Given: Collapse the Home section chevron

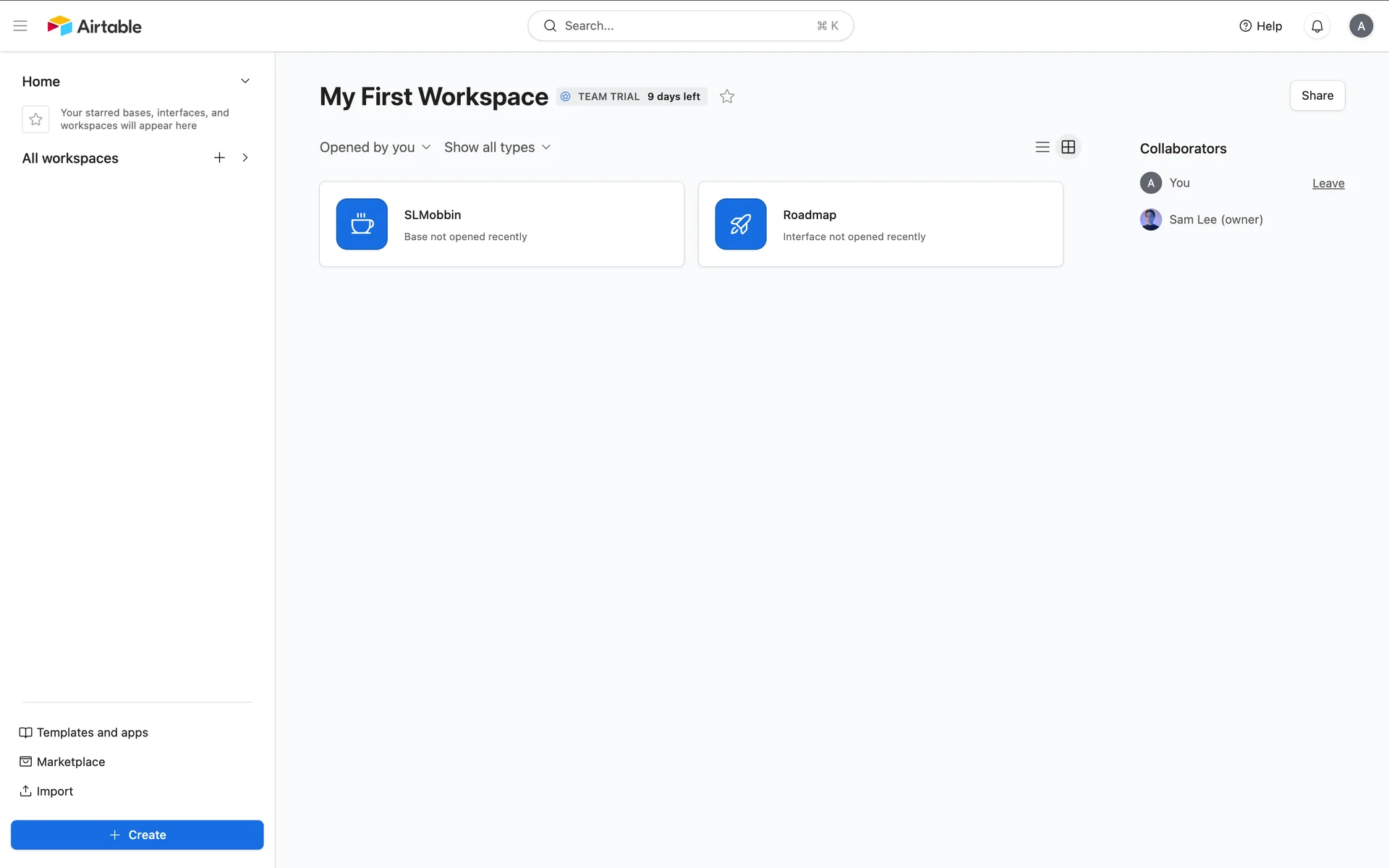Looking at the screenshot, I should (x=245, y=81).
